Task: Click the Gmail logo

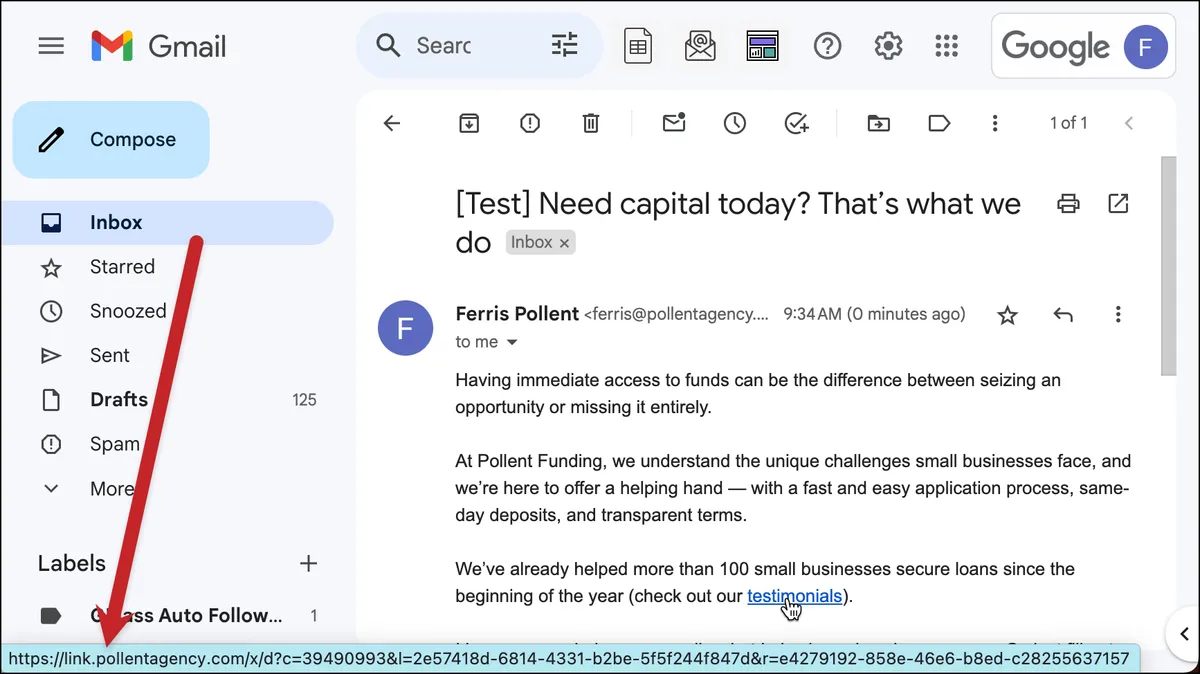Action: tap(158, 46)
